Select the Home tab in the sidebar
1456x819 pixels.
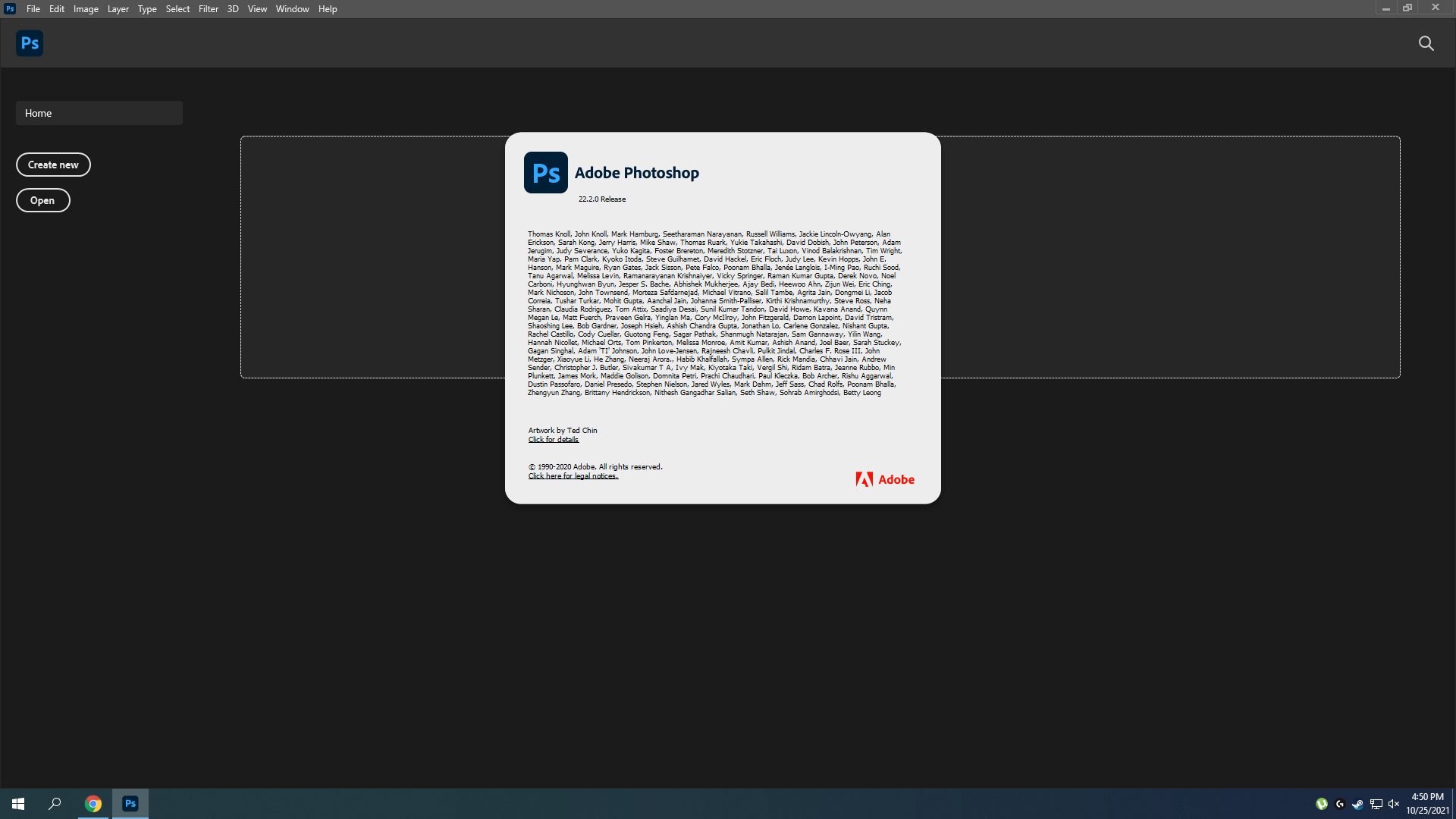click(x=99, y=113)
